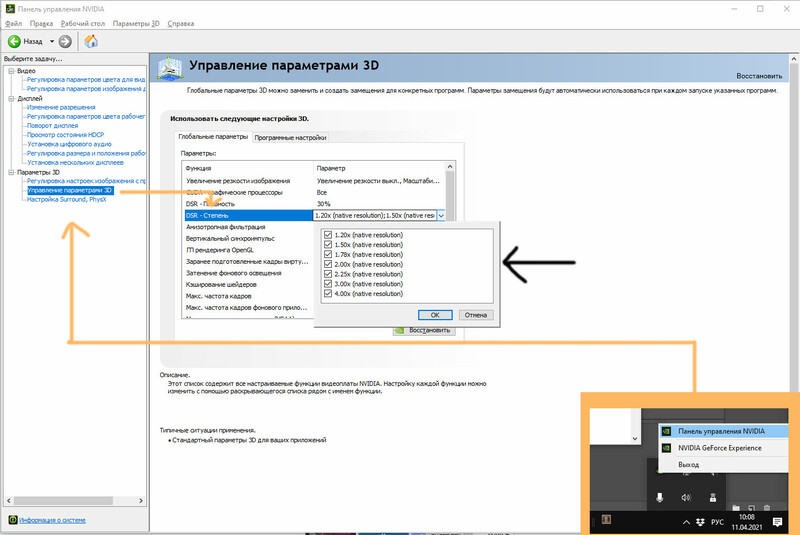
Task: Switch to Программные настройки tab
Action: (290, 137)
